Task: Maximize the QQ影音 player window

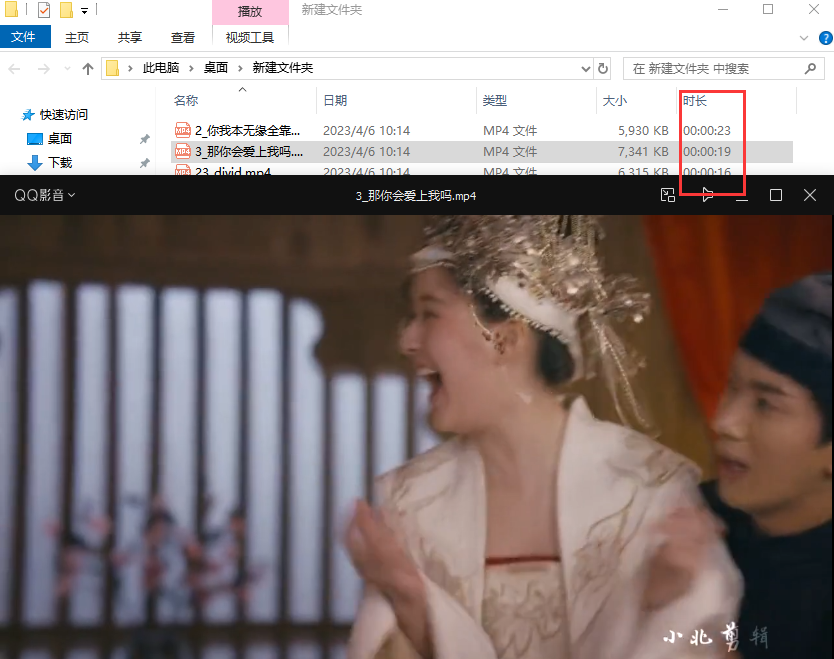Action: 775,195
